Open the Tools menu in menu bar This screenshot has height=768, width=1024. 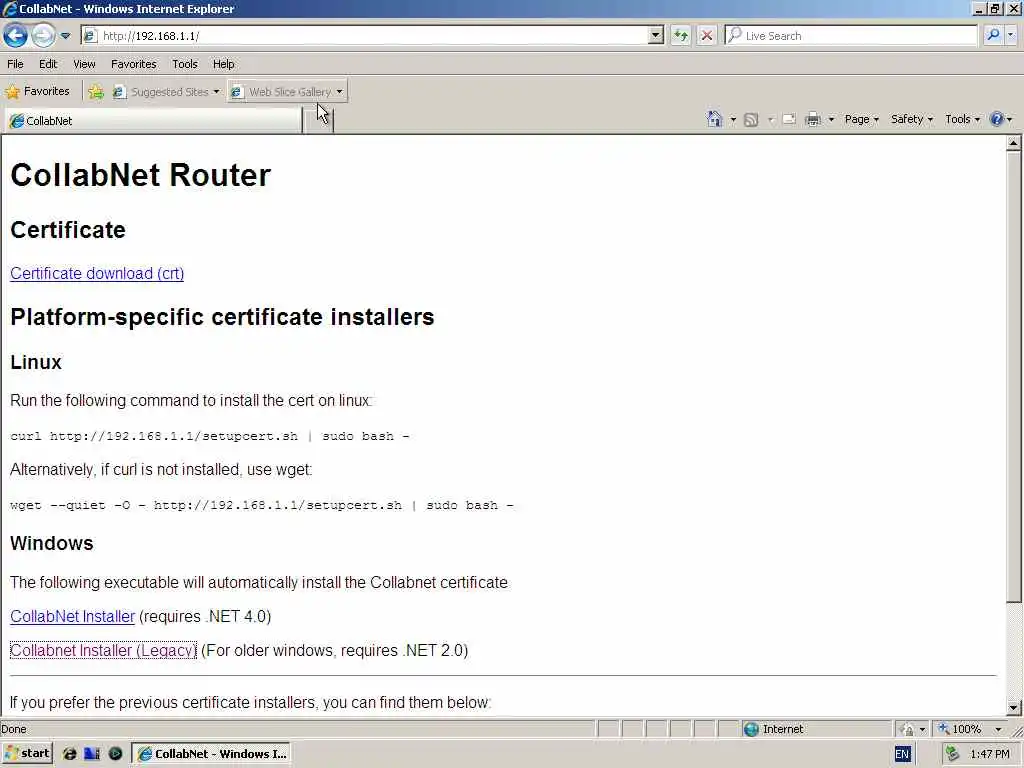(x=185, y=64)
